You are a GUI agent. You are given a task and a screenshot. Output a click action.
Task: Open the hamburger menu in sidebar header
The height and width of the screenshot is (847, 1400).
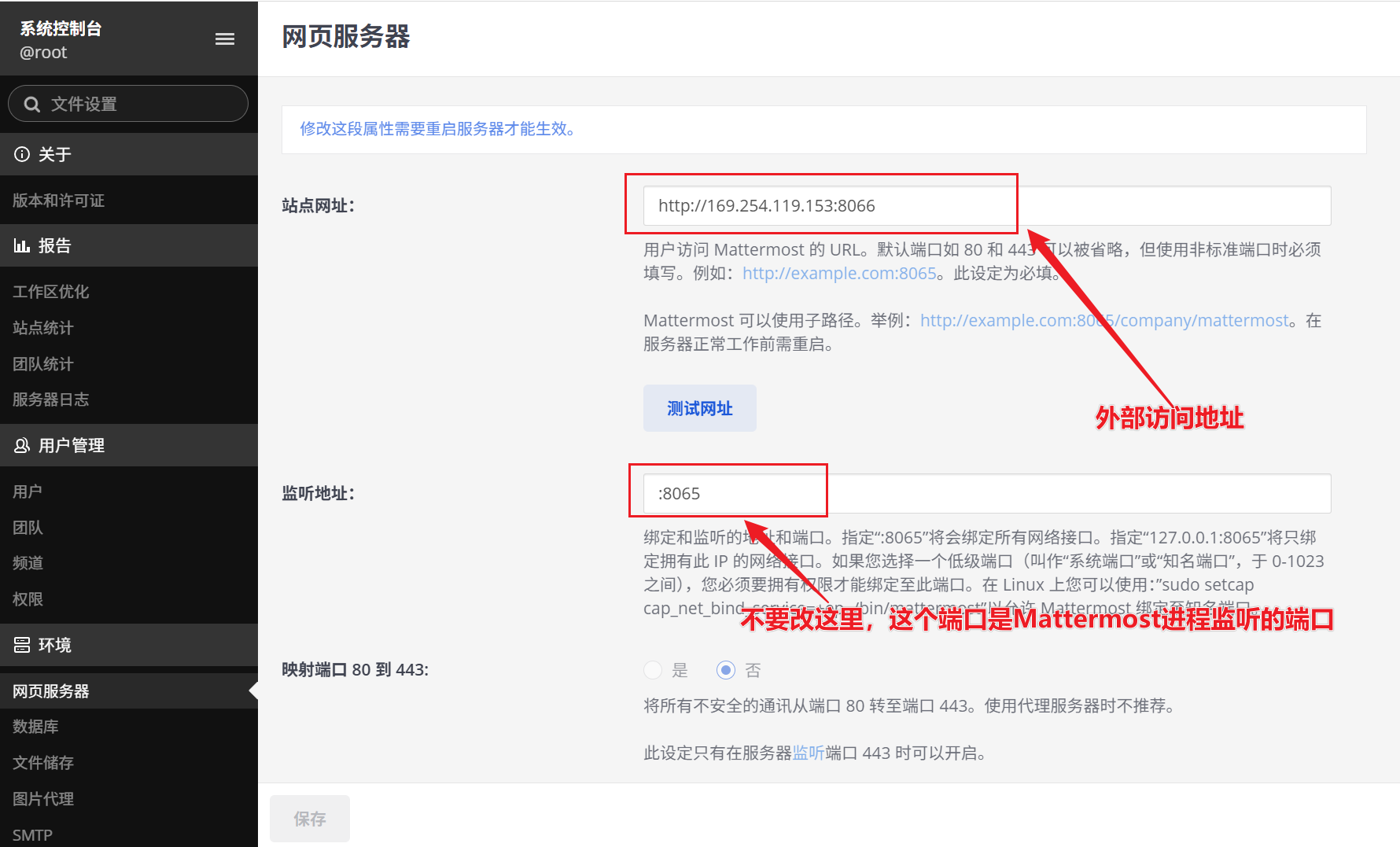(225, 39)
